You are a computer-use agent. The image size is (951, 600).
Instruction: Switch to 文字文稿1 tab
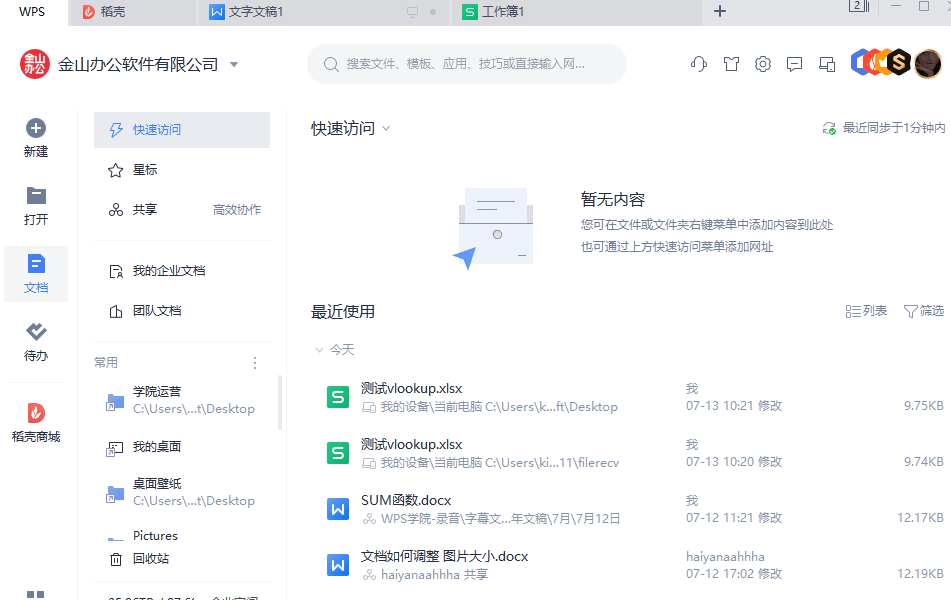(x=324, y=12)
